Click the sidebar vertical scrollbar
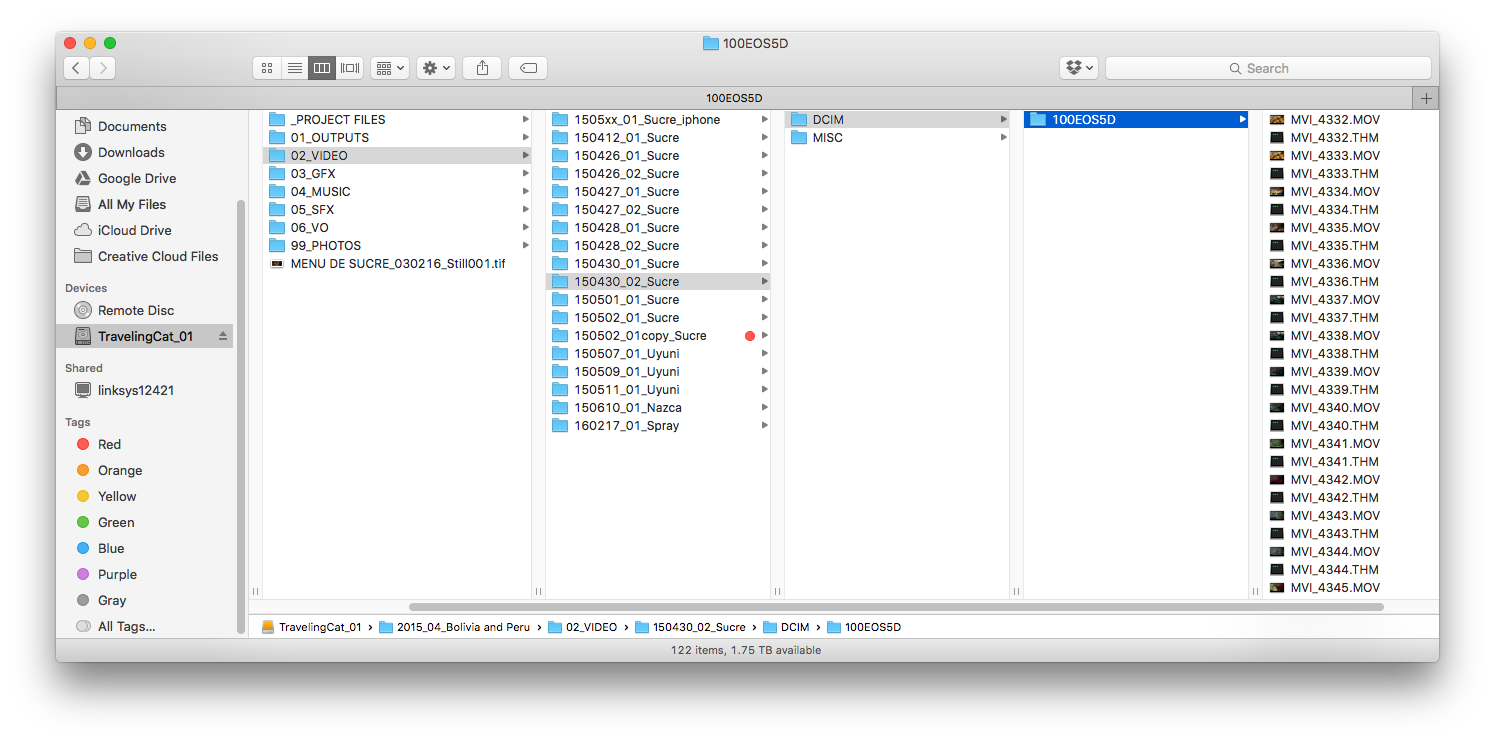 tap(240, 415)
